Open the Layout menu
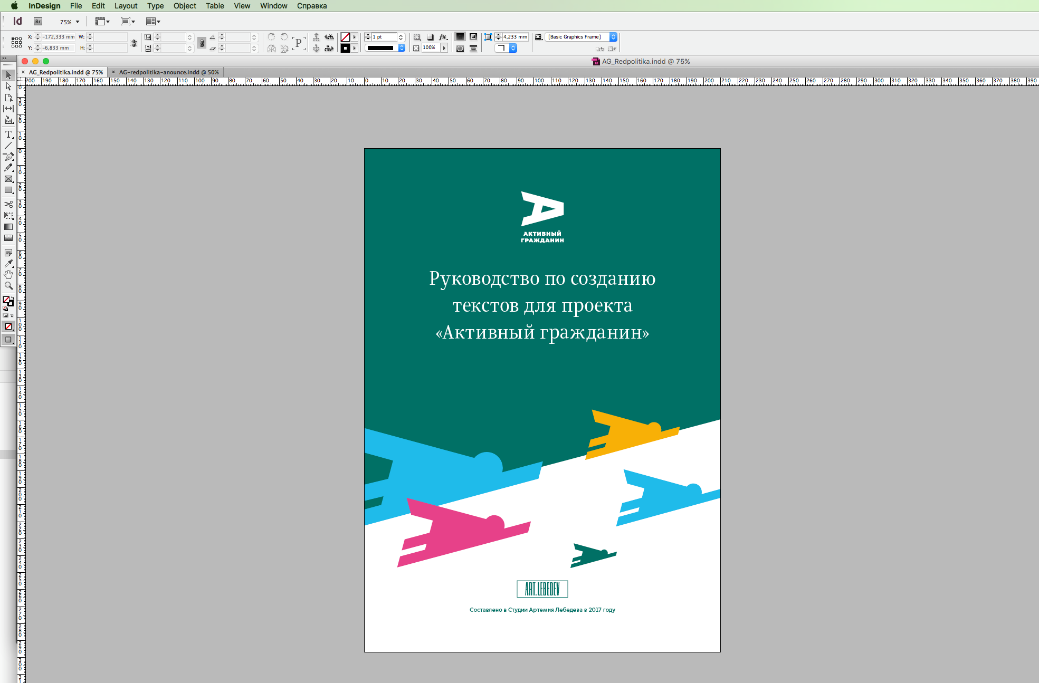This screenshot has width=1039, height=683. pos(125,5)
